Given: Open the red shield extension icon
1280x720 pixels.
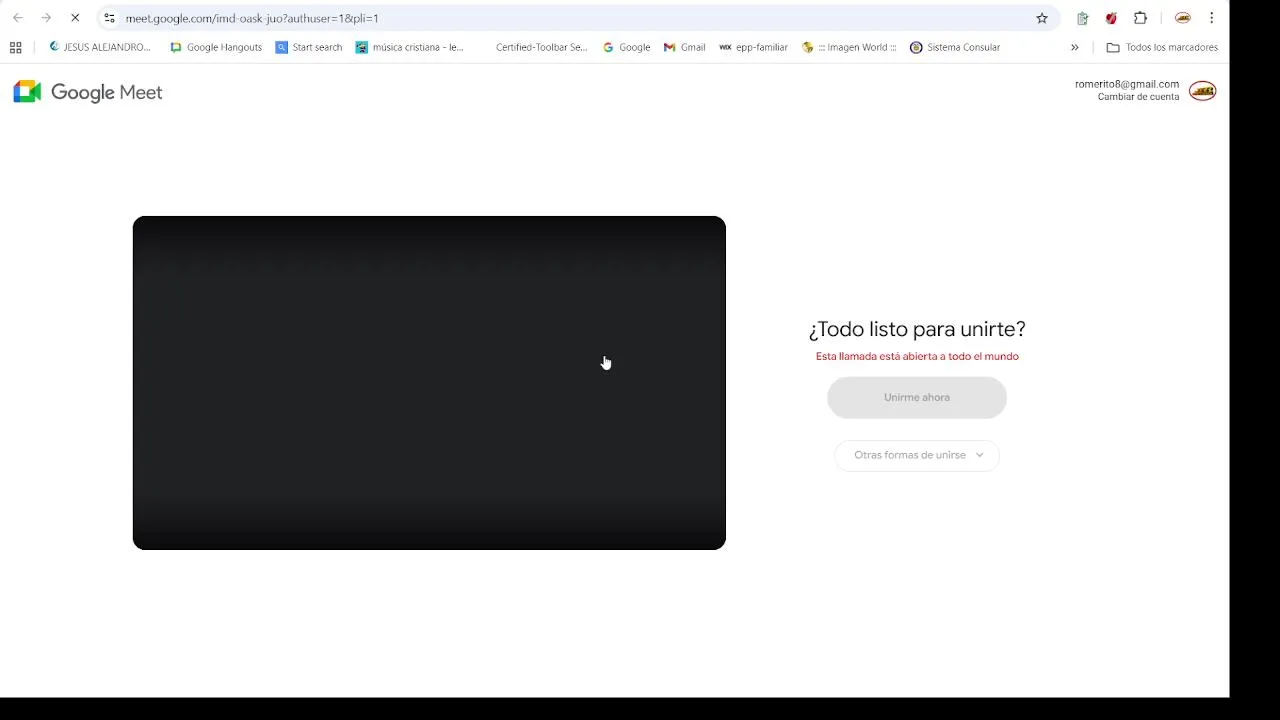Looking at the screenshot, I should pyautogui.click(x=1111, y=18).
